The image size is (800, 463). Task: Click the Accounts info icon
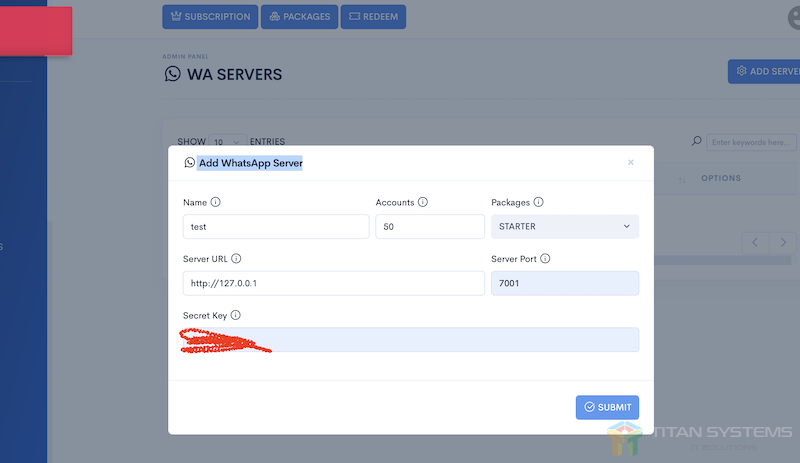[423, 202]
